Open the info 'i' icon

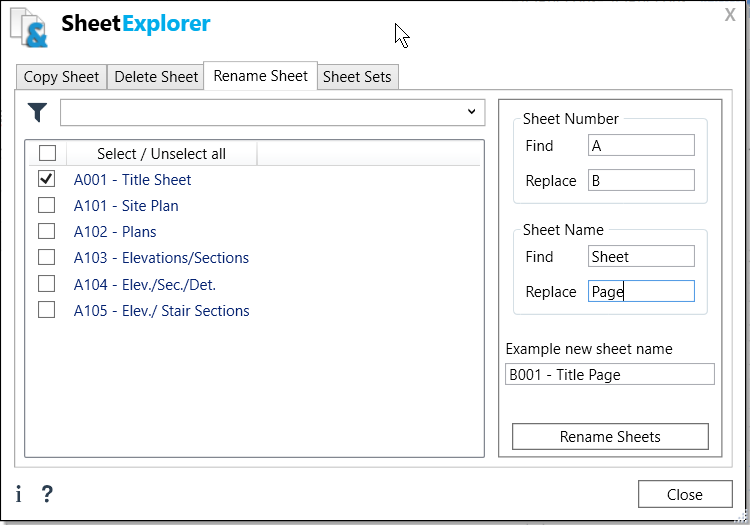pos(19,494)
